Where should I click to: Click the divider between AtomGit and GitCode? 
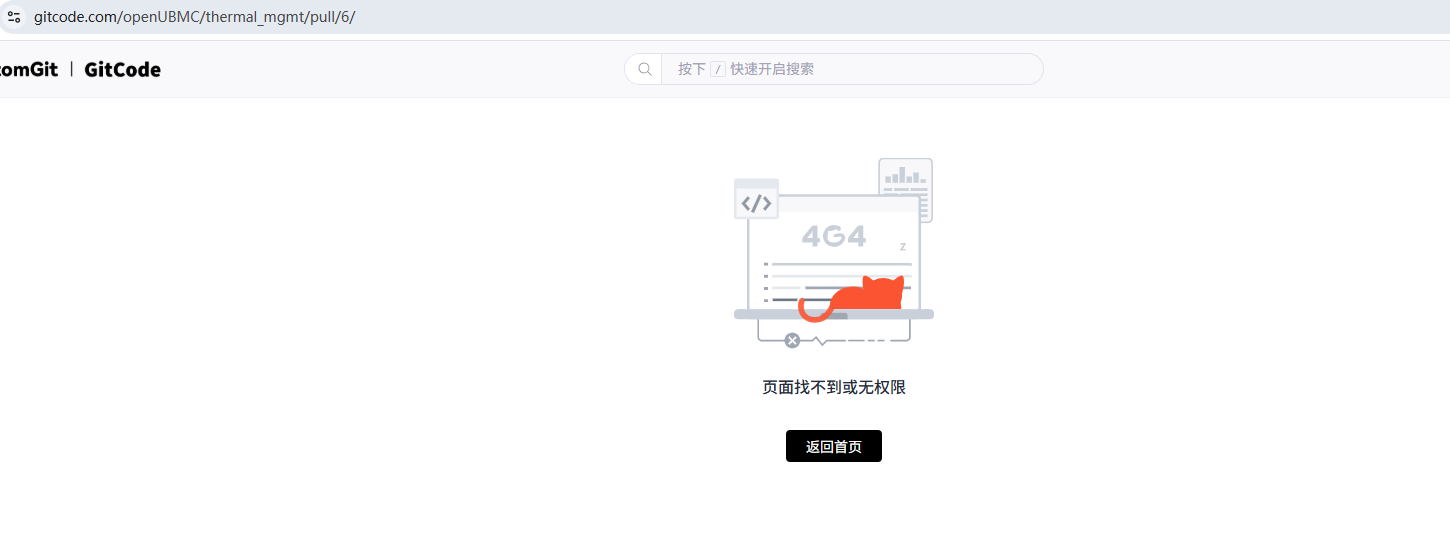click(71, 69)
